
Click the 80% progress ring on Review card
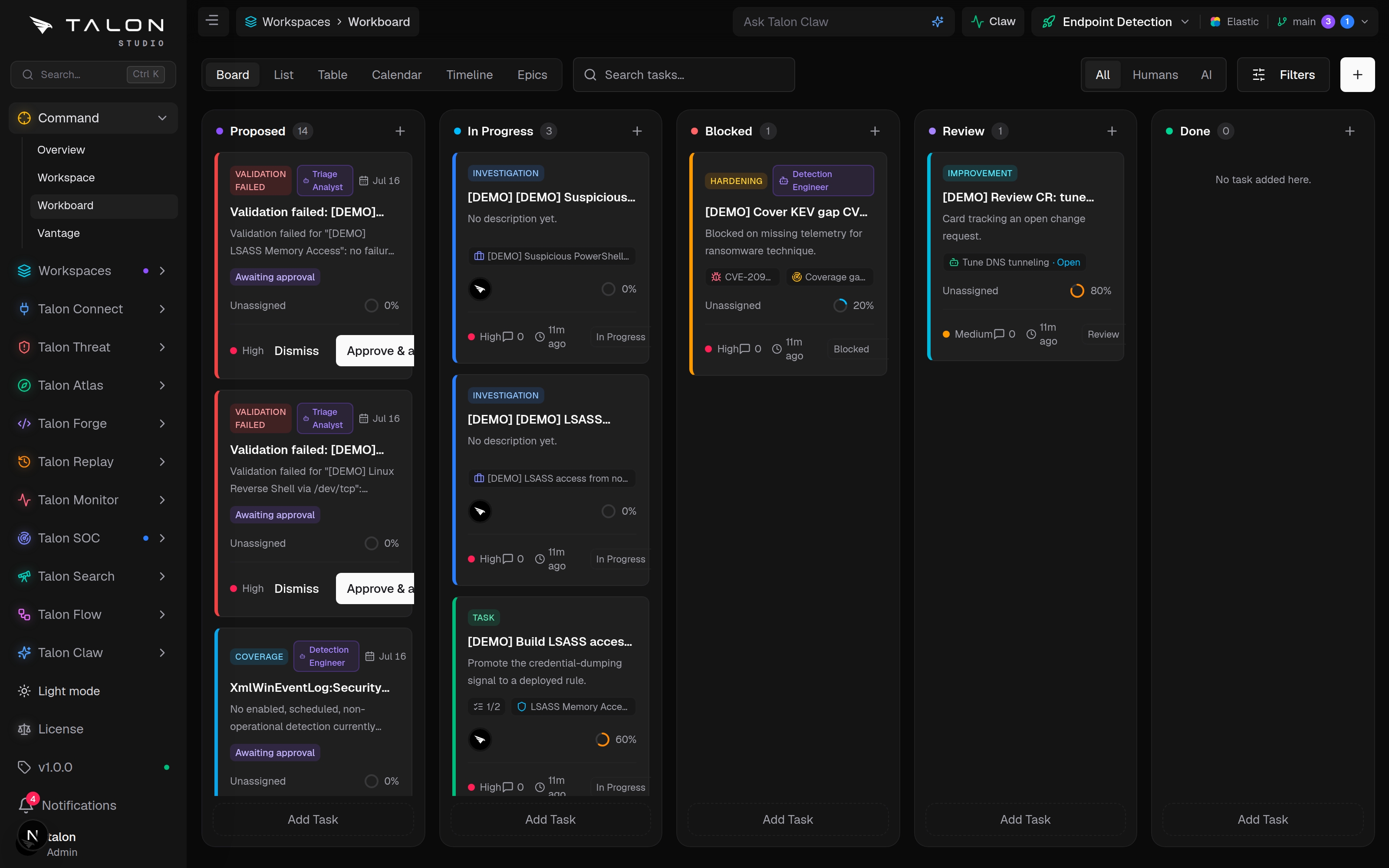pyautogui.click(x=1077, y=290)
